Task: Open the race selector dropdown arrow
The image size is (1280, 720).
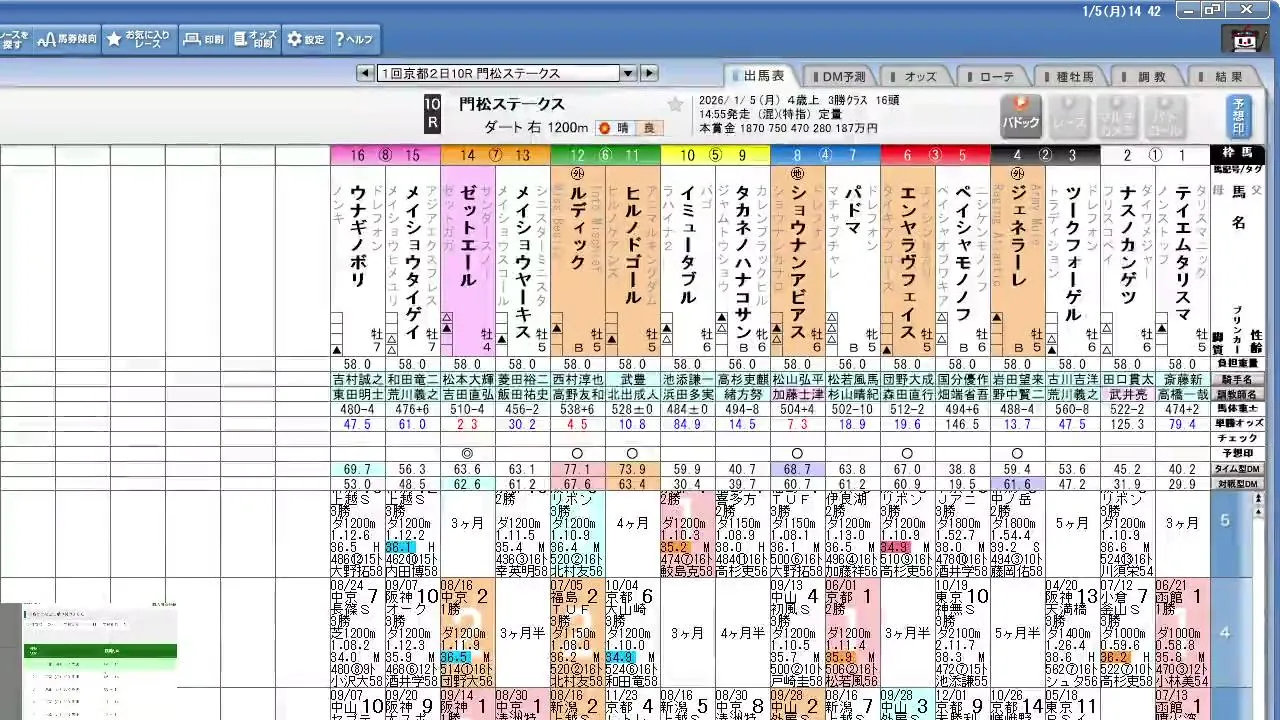Action: pos(628,73)
